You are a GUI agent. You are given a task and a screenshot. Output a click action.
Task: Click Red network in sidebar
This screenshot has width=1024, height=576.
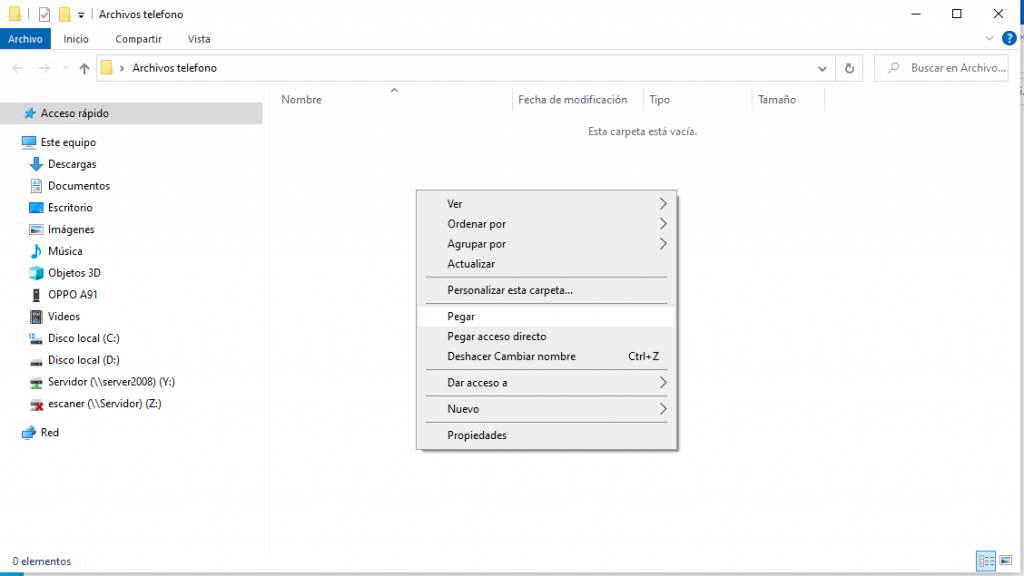coord(49,433)
